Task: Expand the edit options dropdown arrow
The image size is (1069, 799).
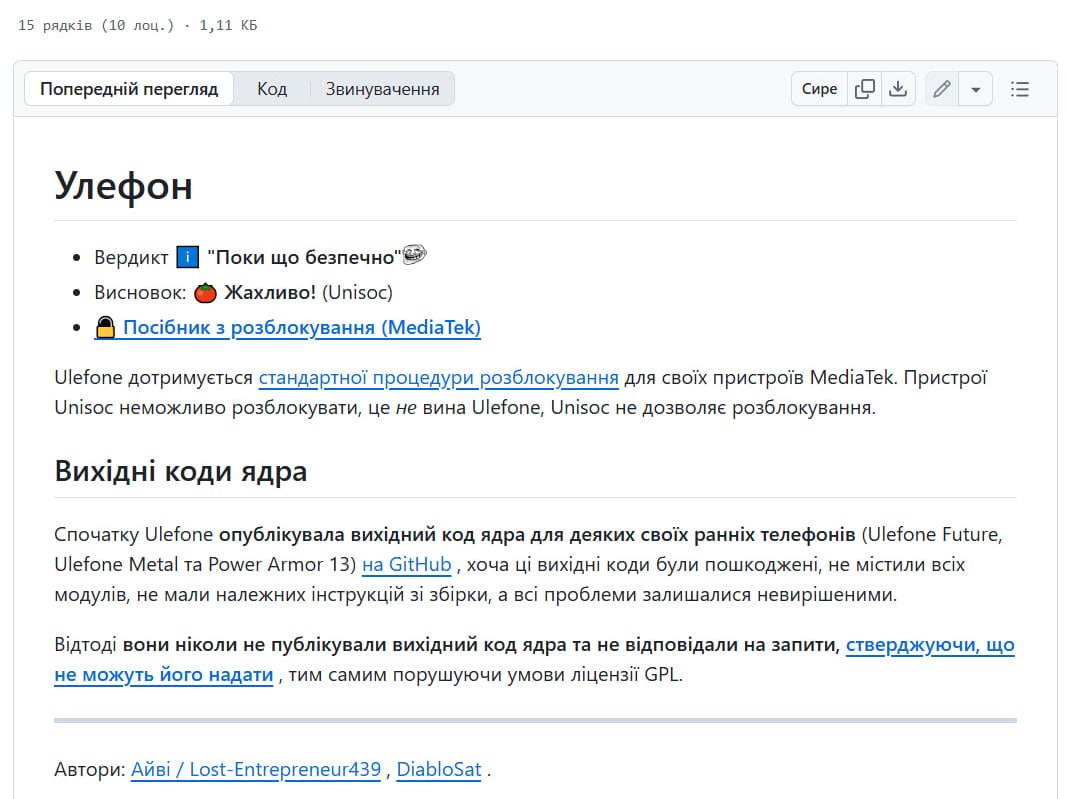Action: tap(976, 89)
